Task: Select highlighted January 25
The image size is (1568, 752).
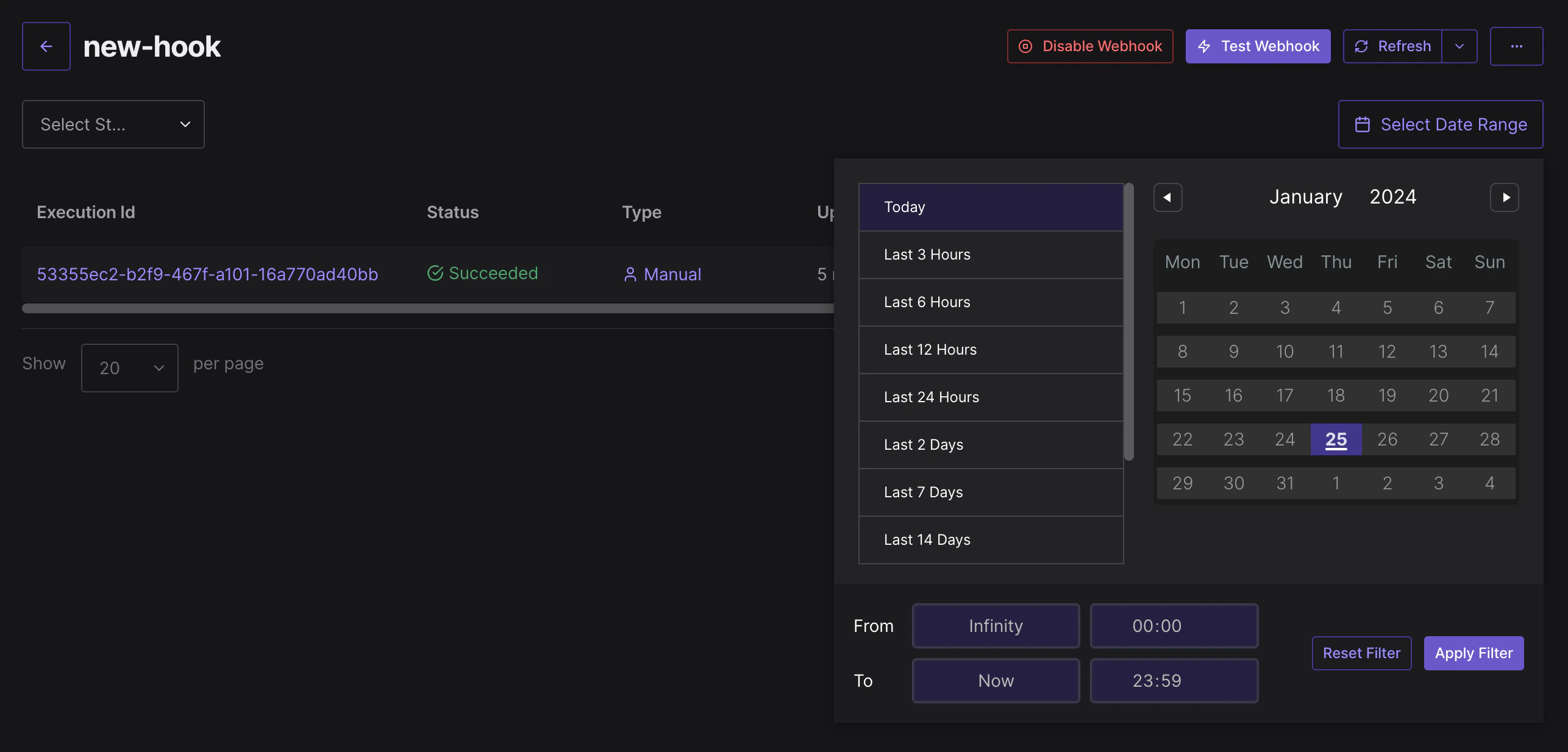Action: pyautogui.click(x=1336, y=439)
